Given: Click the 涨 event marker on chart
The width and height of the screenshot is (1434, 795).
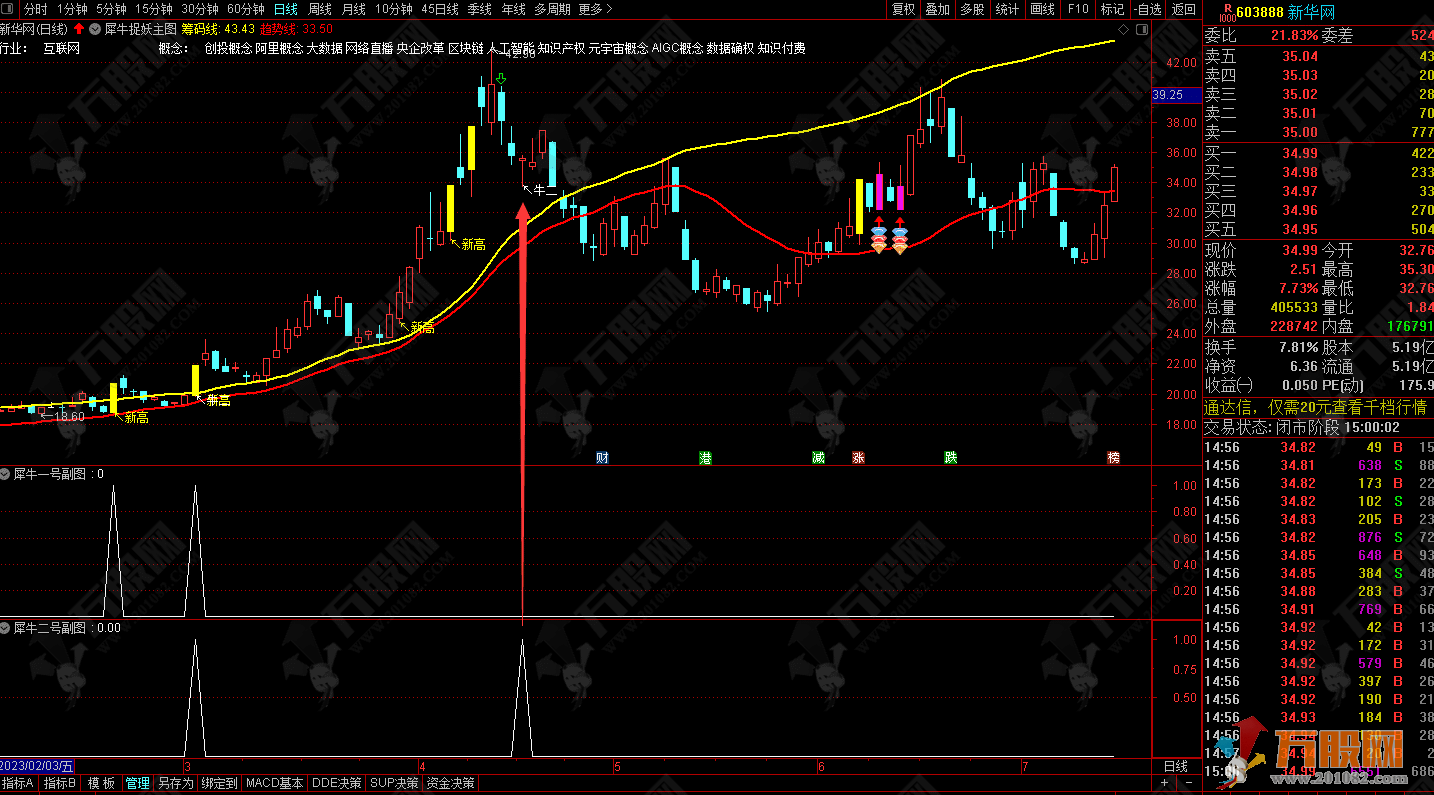Looking at the screenshot, I should point(858,458).
